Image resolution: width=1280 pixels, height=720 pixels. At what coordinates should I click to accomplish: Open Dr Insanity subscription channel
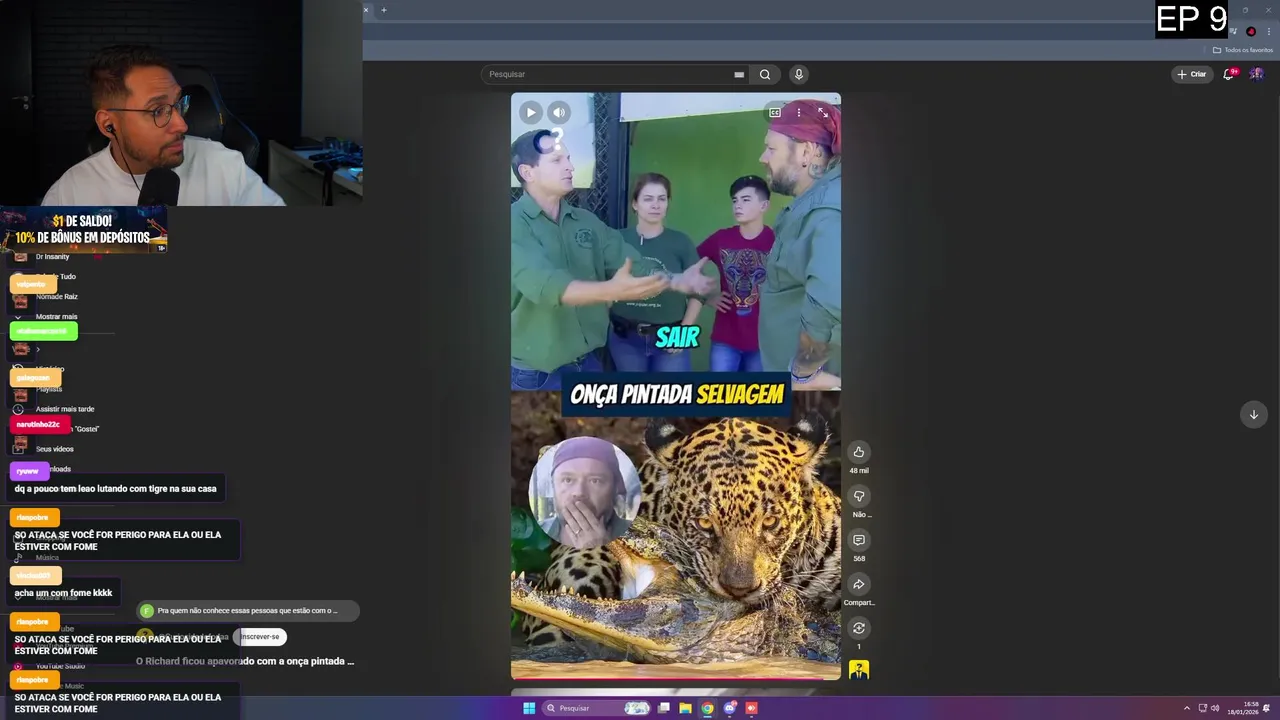52,257
